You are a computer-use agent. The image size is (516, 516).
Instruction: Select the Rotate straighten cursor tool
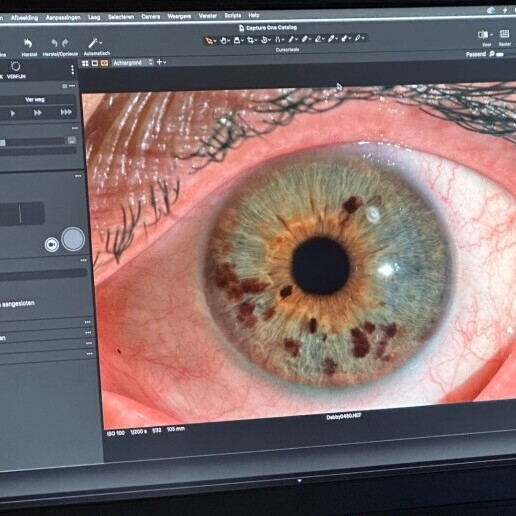click(264, 40)
